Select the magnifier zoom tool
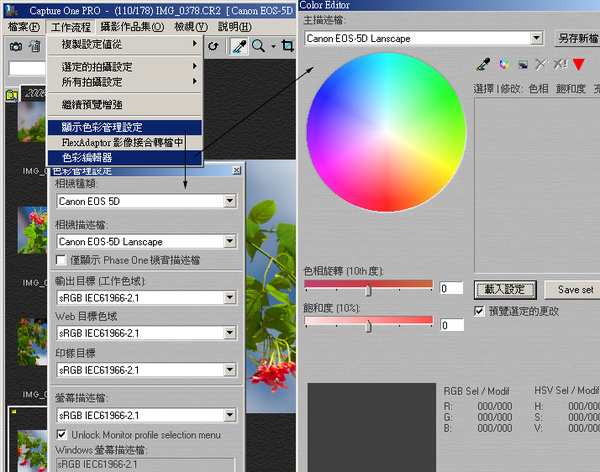Viewport: 600px width, 472px height. pyautogui.click(x=258, y=46)
